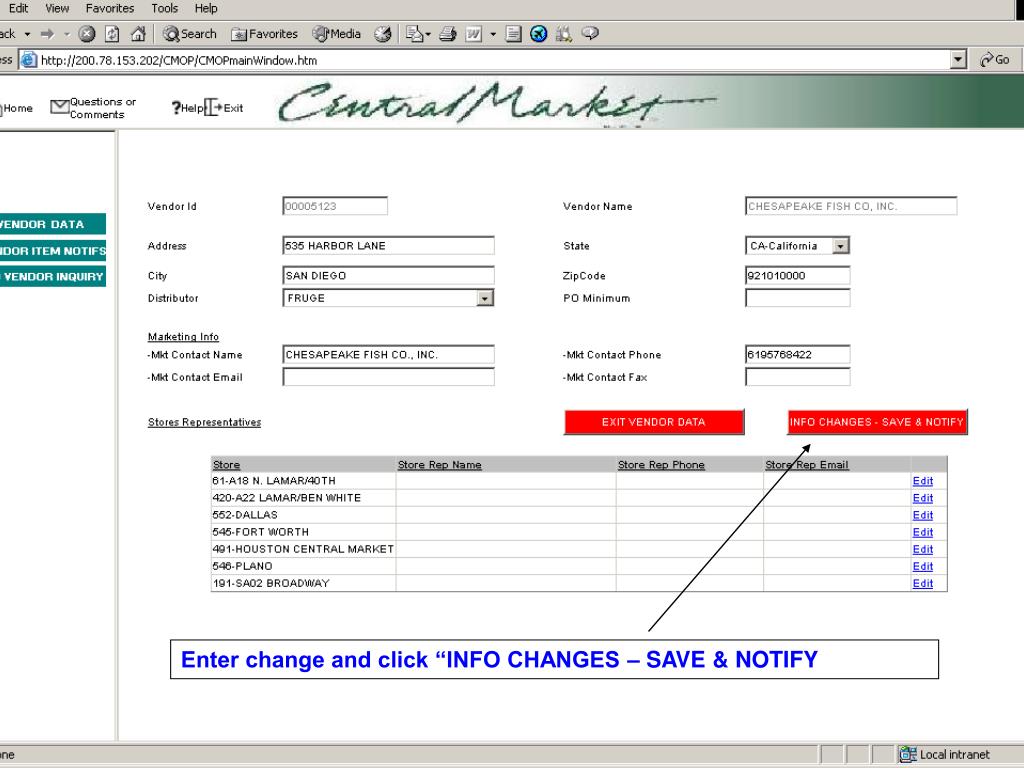1024x768 pixels.
Task: Open the browser Search pane
Action: click(189, 34)
